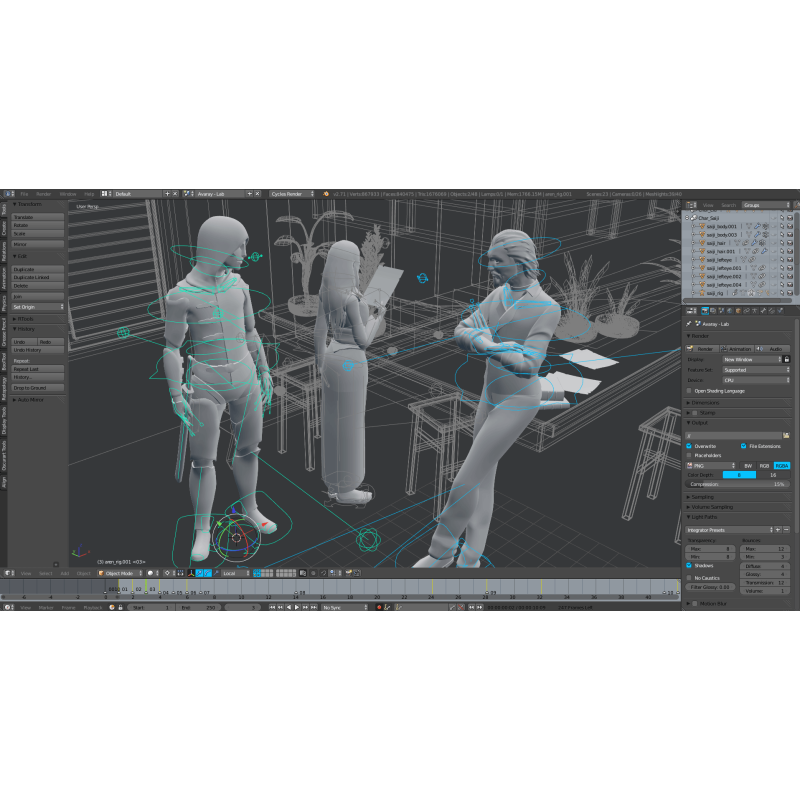This screenshot has width=800, height=800.
Task: Disable the Overwrite checkbox
Action: 689,446
